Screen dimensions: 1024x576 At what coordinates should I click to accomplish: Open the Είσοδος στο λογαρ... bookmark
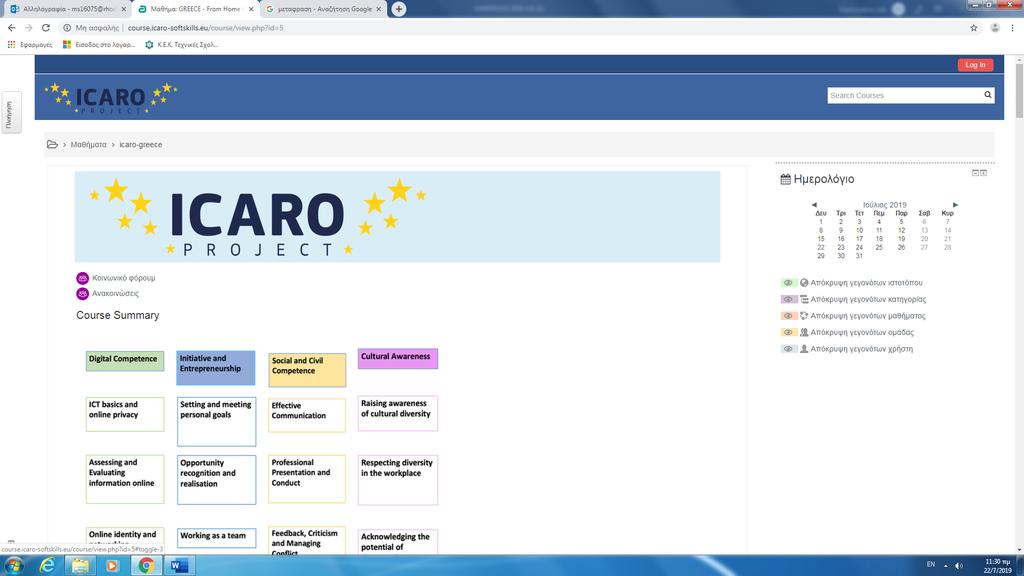pos(99,44)
